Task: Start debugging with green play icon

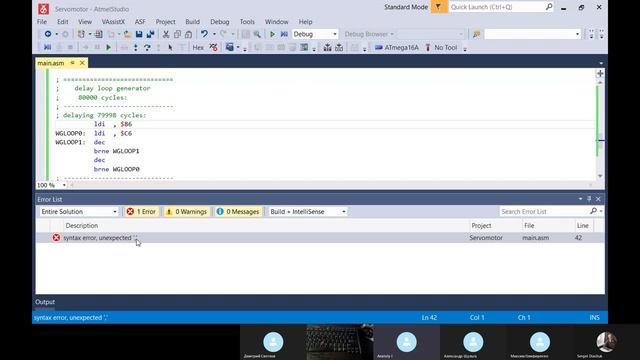Action: pos(272,34)
